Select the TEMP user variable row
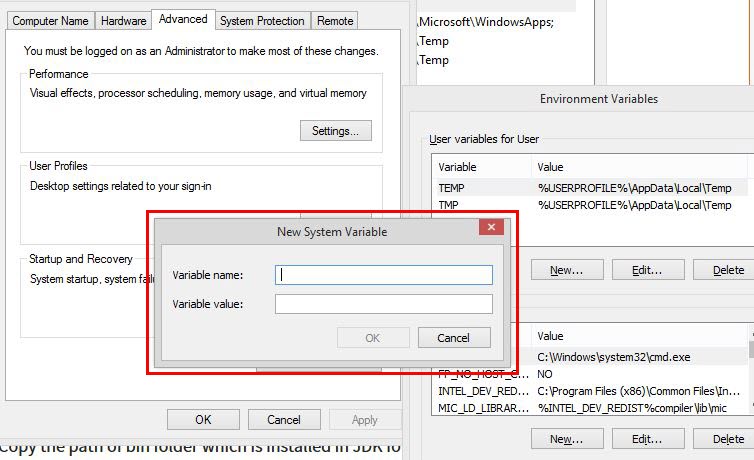The height and width of the screenshot is (460, 754). pos(590,188)
